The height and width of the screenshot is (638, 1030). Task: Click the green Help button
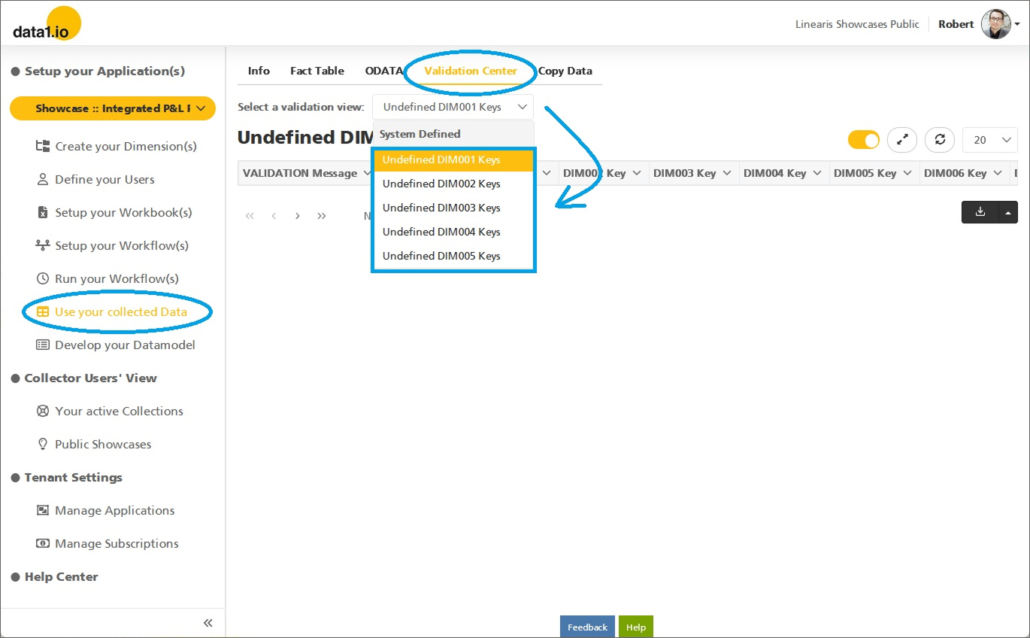tap(635, 627)
